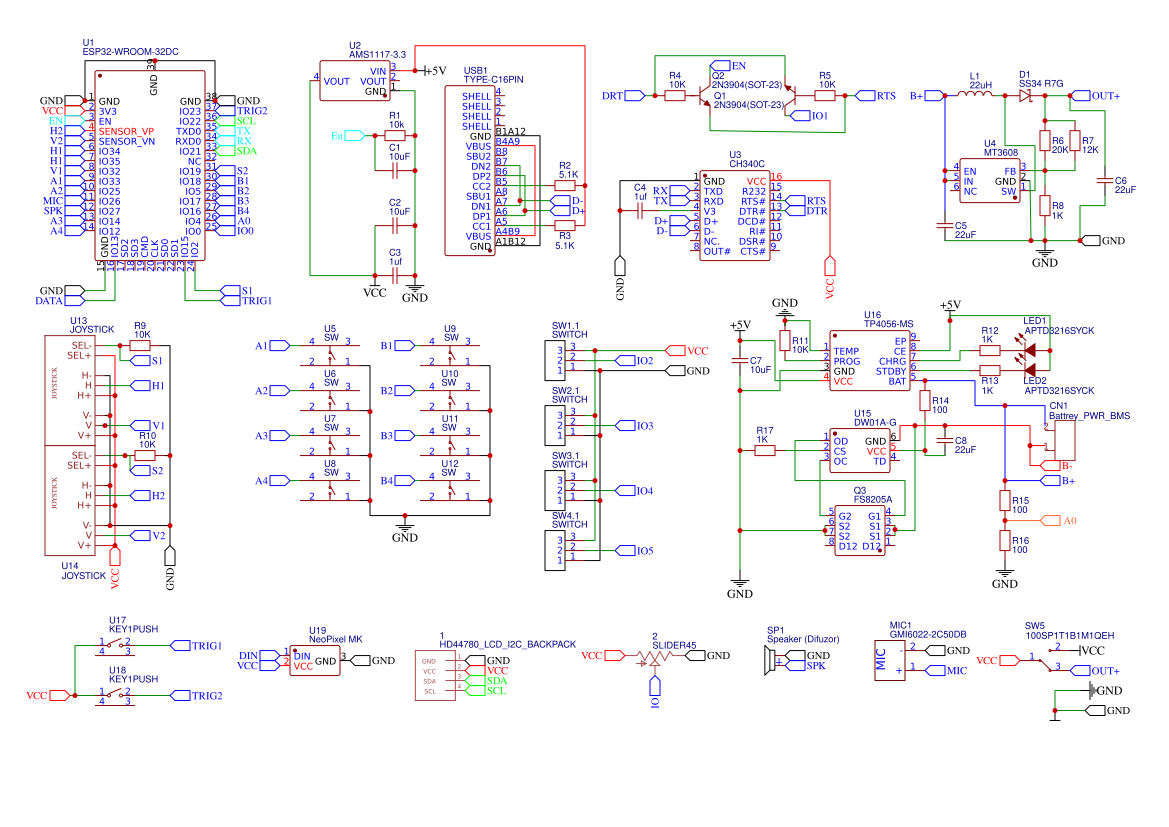Viewport: 1169px width, 827px height.
Task: Click the cyan En net flag near R1
Action: (347, 136)
